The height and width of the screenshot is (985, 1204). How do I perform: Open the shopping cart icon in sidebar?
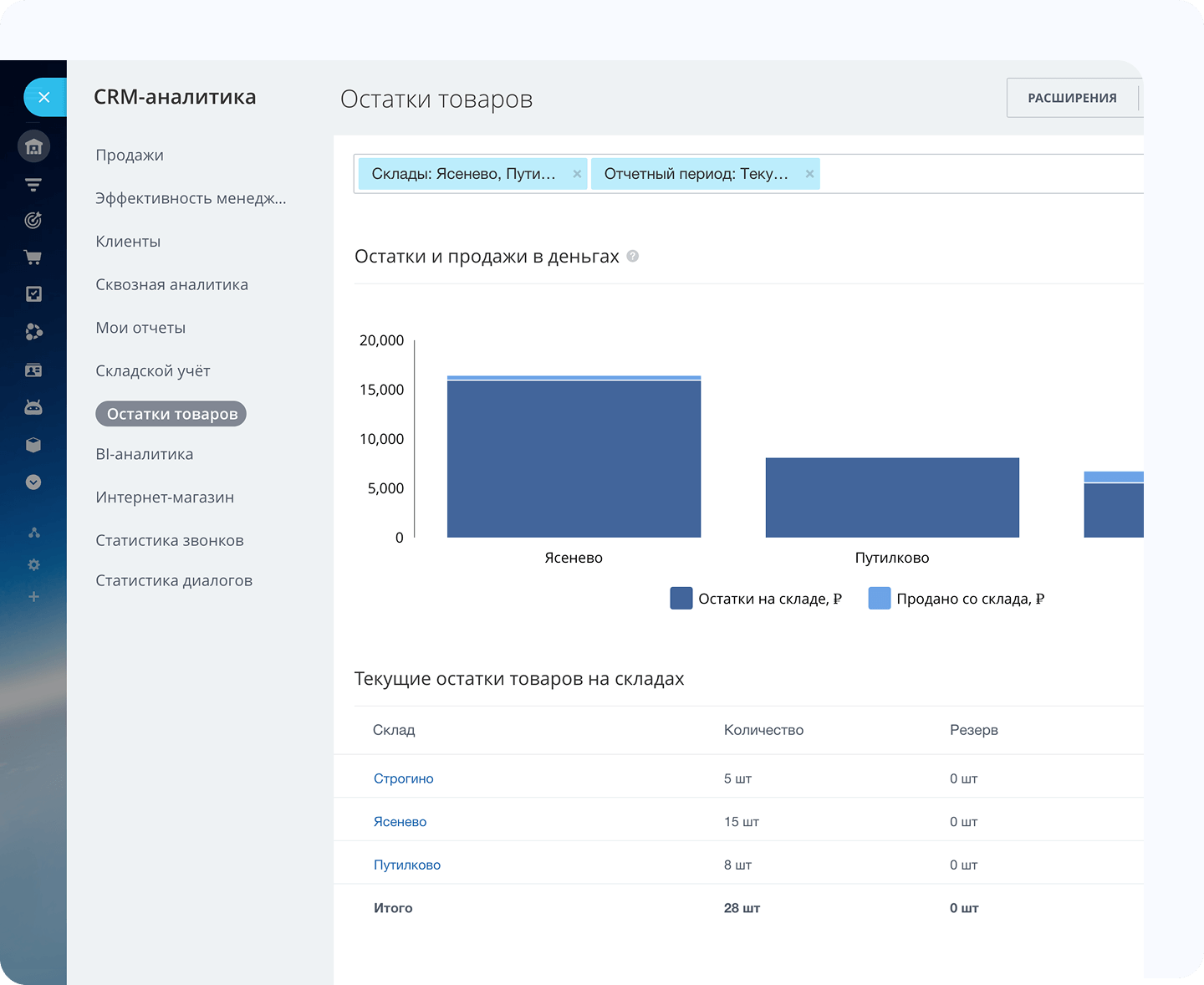(x=33, y=258)
